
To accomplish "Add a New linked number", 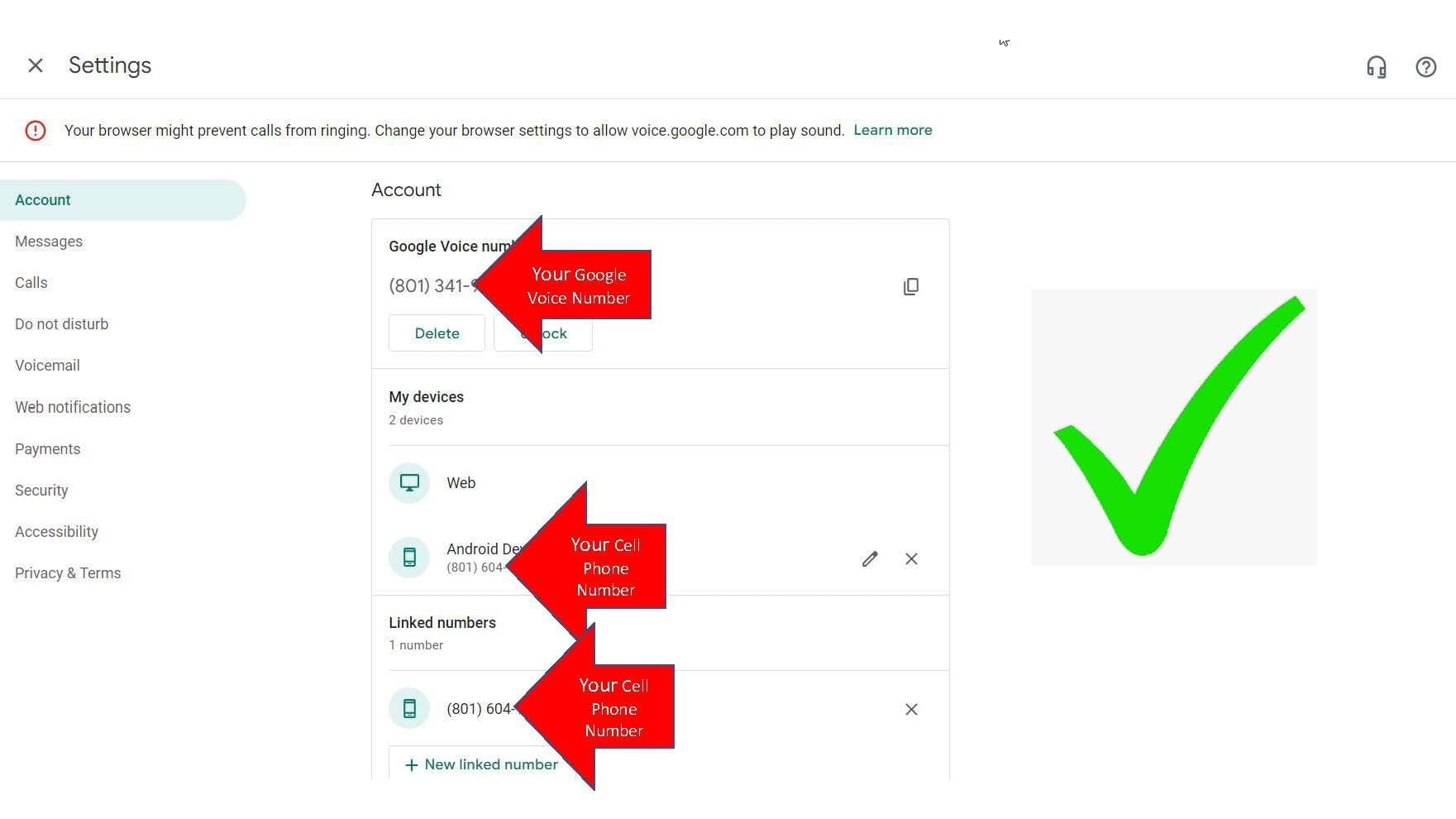I will [x=480, y=764].
